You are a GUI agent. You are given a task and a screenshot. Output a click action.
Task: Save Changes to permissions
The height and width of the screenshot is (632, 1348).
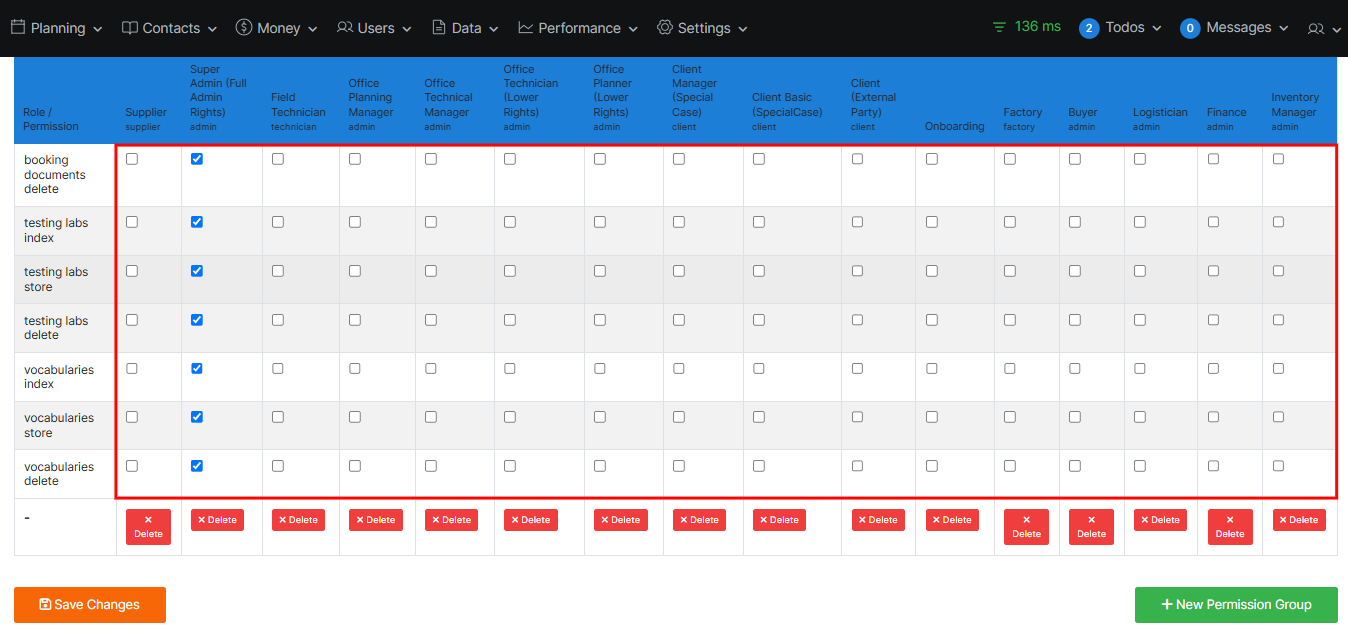90,605
